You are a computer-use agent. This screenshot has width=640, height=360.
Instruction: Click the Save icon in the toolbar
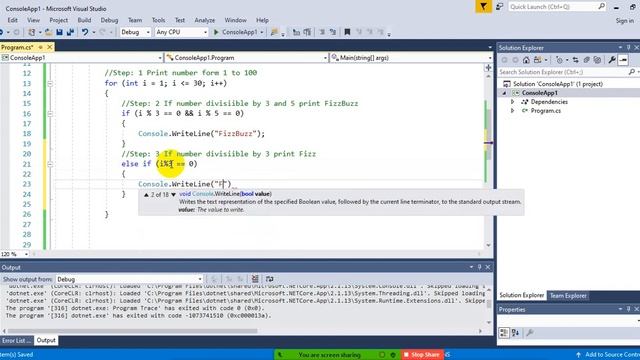[60, 32]
